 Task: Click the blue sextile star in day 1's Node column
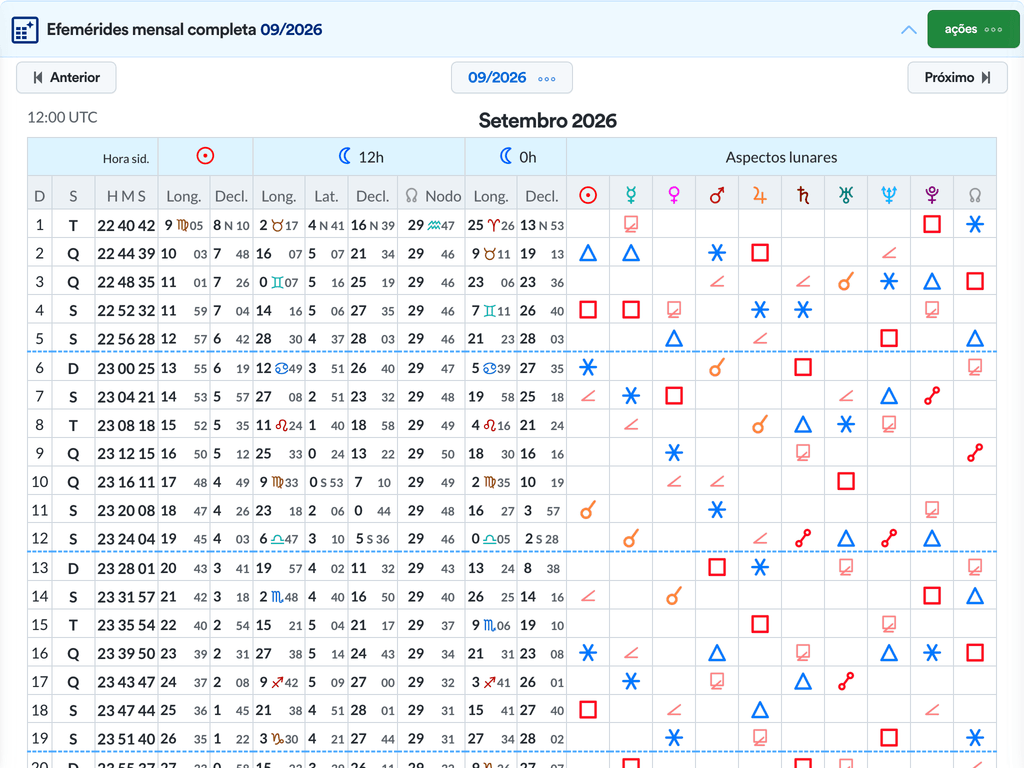pyautogui.click(x=975, y=225)
